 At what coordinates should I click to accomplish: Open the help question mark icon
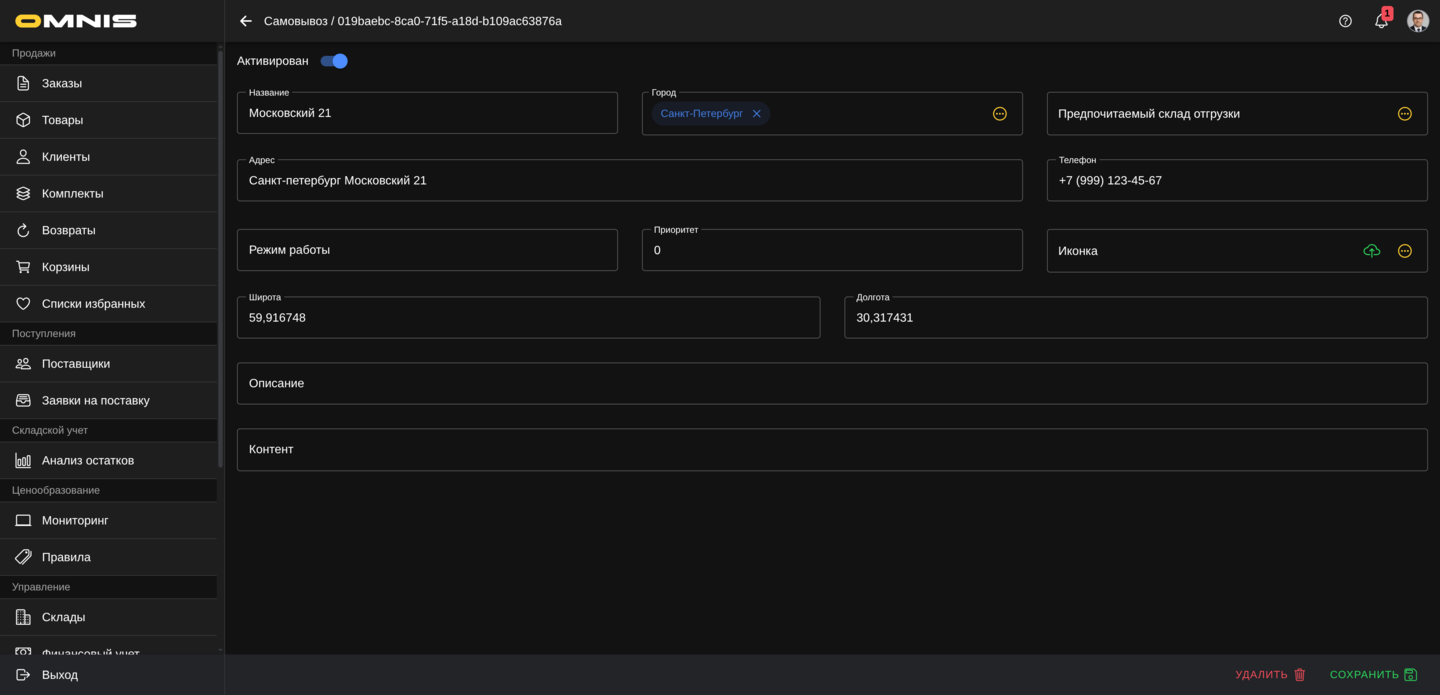[x=1345, y=21]
